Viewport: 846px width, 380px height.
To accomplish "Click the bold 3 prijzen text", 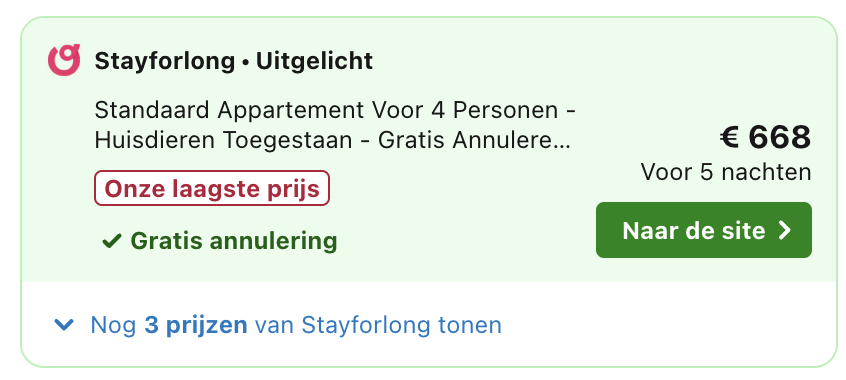I will pyautogui.click(x=196, y=325).
